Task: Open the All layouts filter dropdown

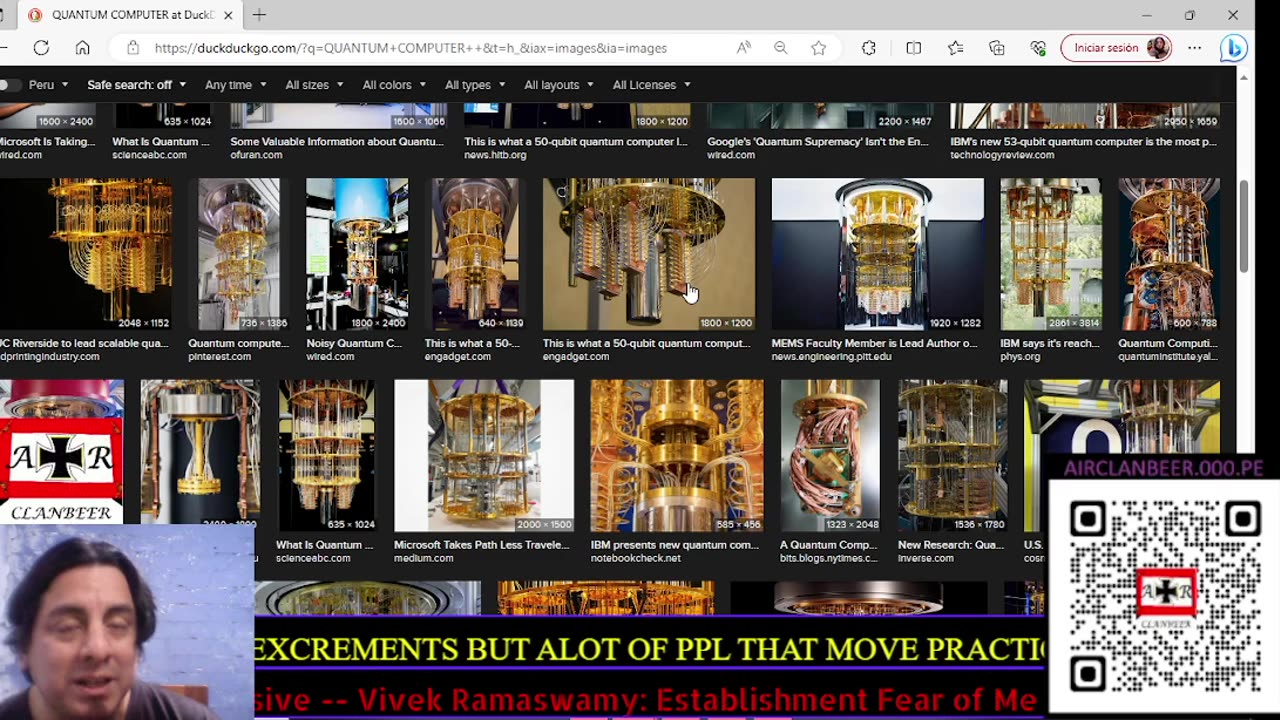Action: (559, 85)
